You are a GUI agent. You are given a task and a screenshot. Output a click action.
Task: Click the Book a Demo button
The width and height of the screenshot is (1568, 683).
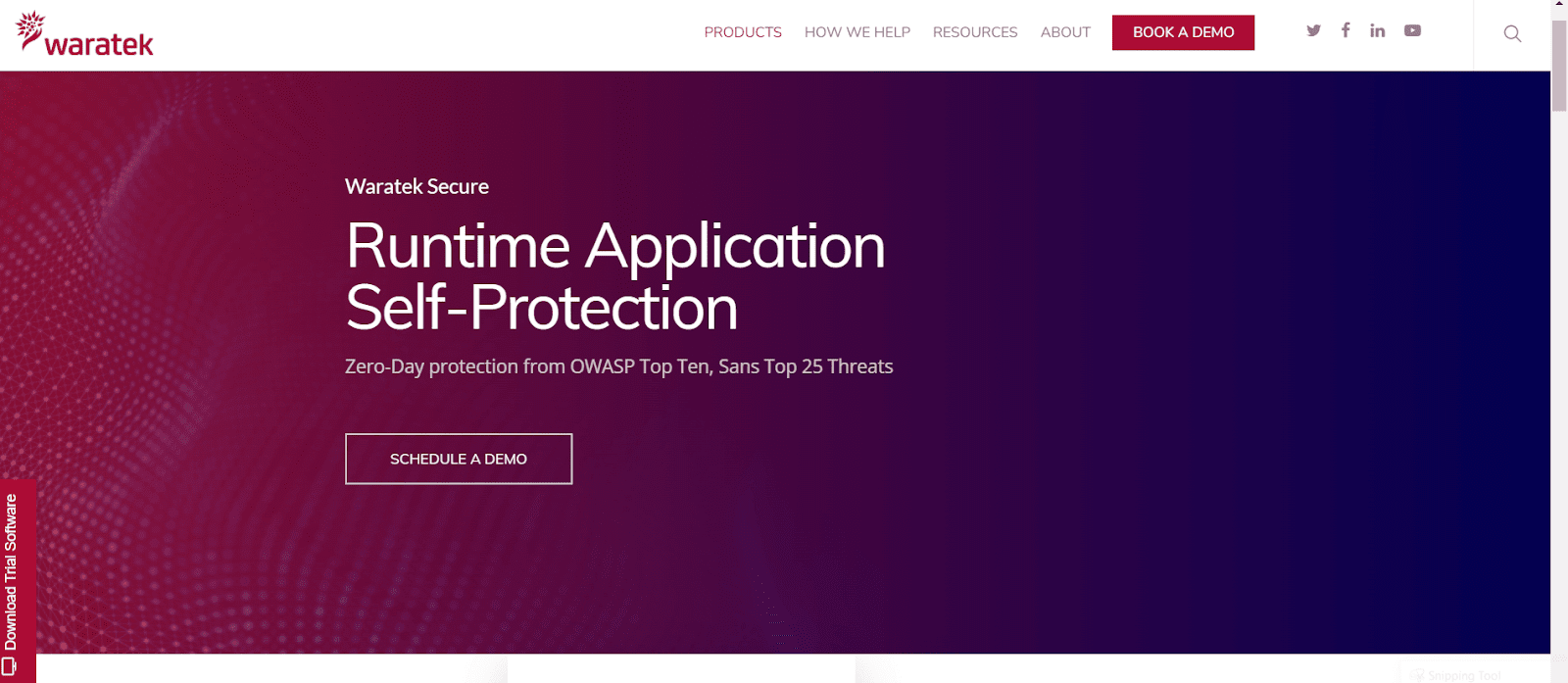point(1183,32)
